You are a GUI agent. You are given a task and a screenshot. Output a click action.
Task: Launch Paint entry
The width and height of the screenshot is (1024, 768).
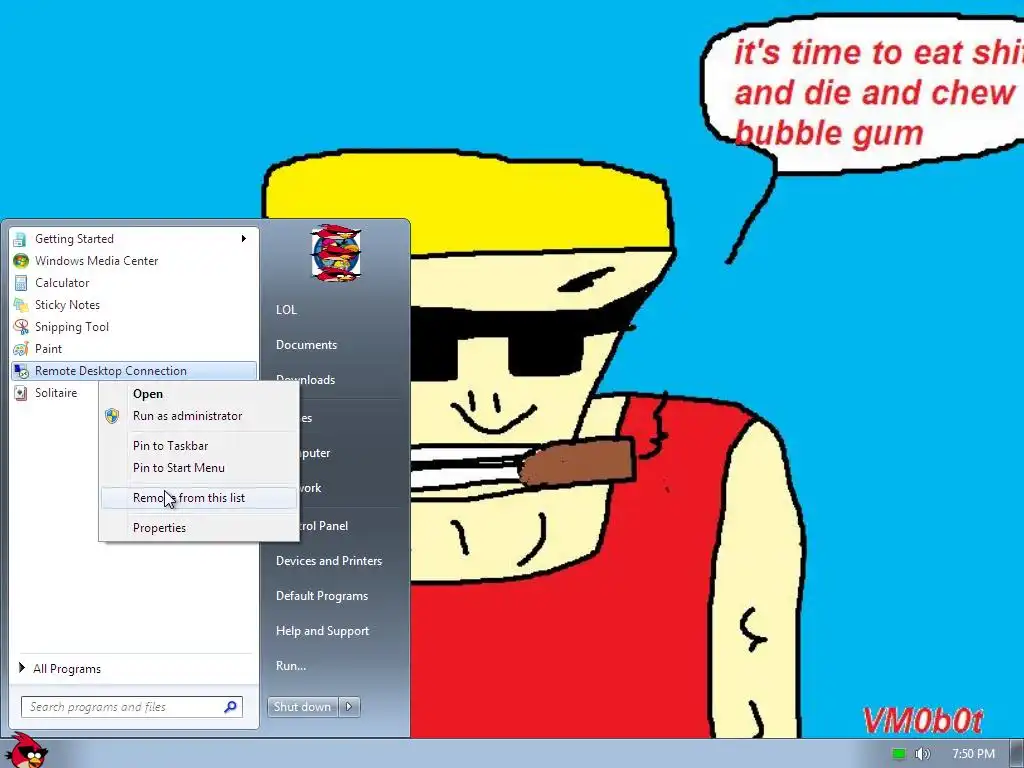[x=134, y=349]
